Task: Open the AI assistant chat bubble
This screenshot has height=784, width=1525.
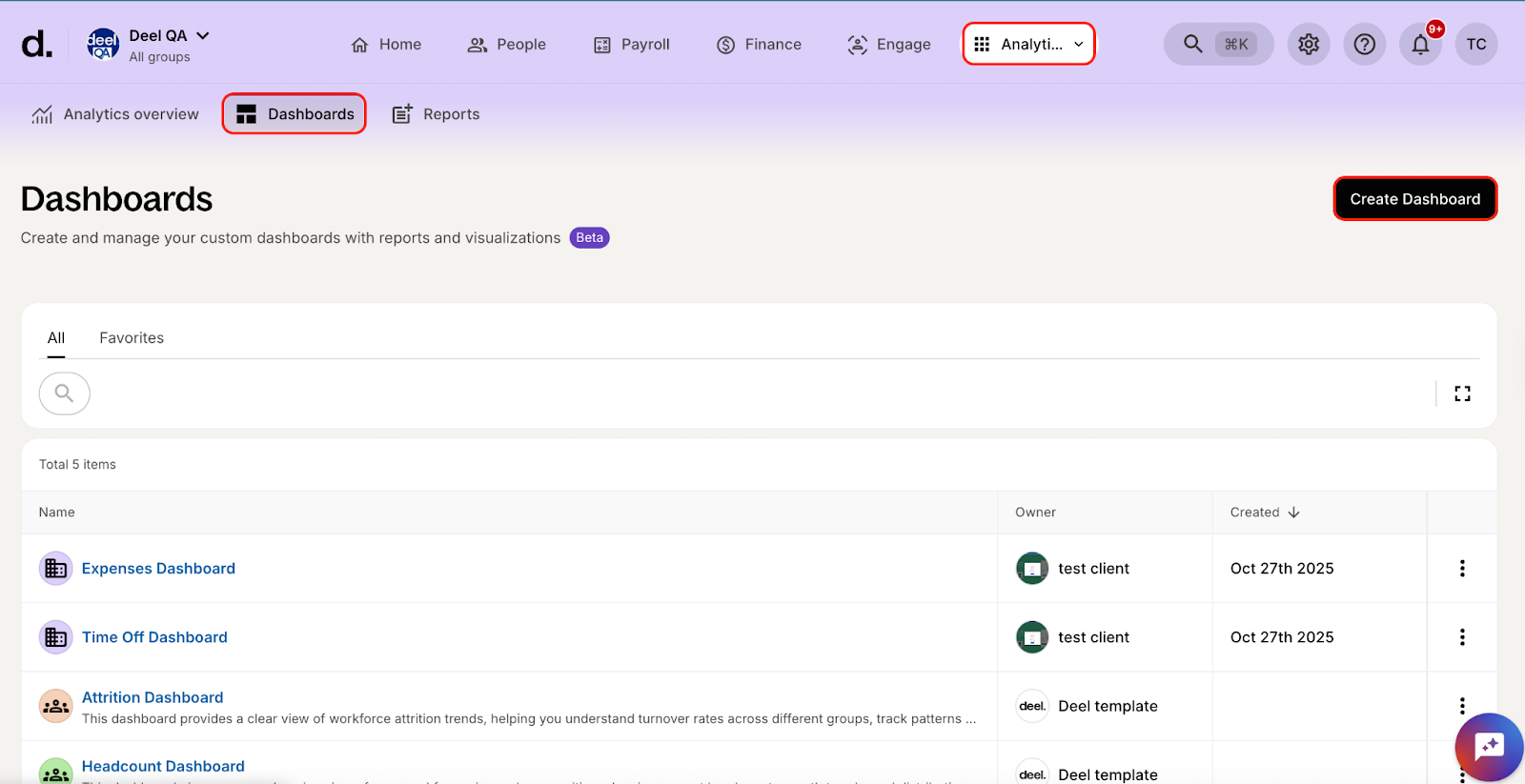Action: [1488, 747]
